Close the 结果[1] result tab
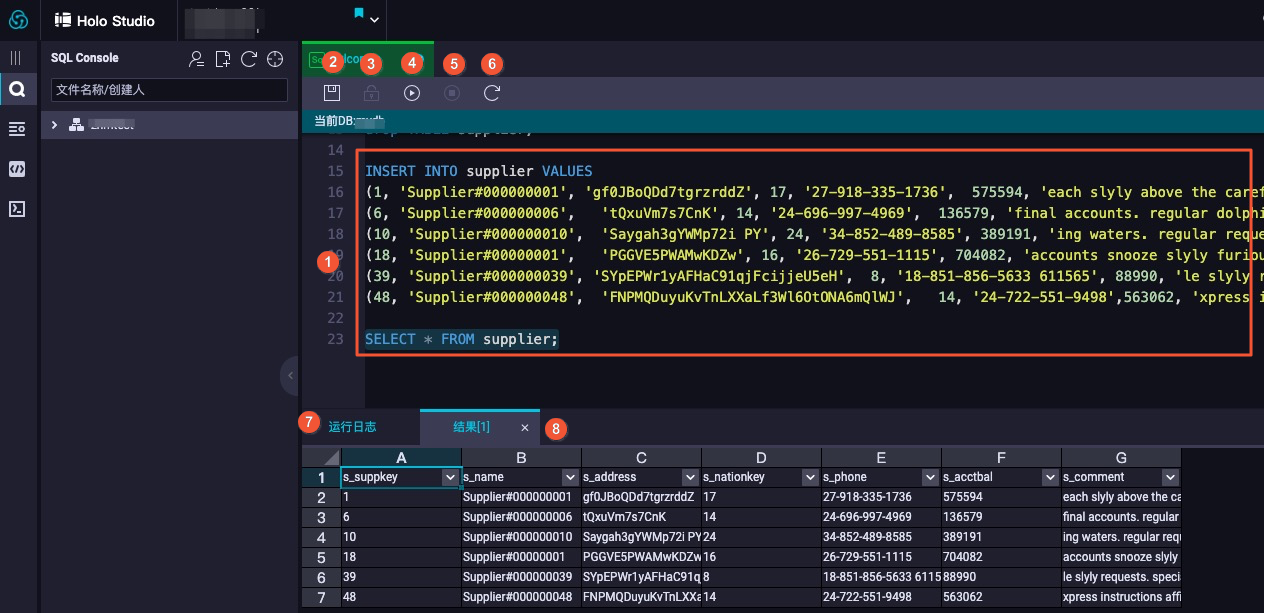1264x613 pixels. (x=525, y=427)
